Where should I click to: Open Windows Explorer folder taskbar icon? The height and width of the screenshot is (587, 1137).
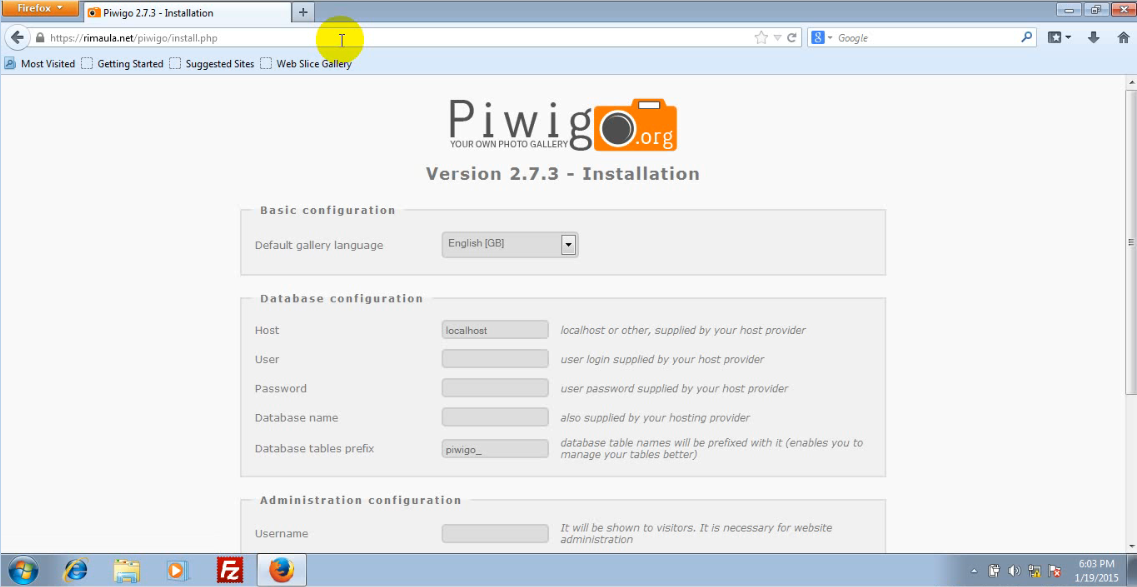point(126,570)
